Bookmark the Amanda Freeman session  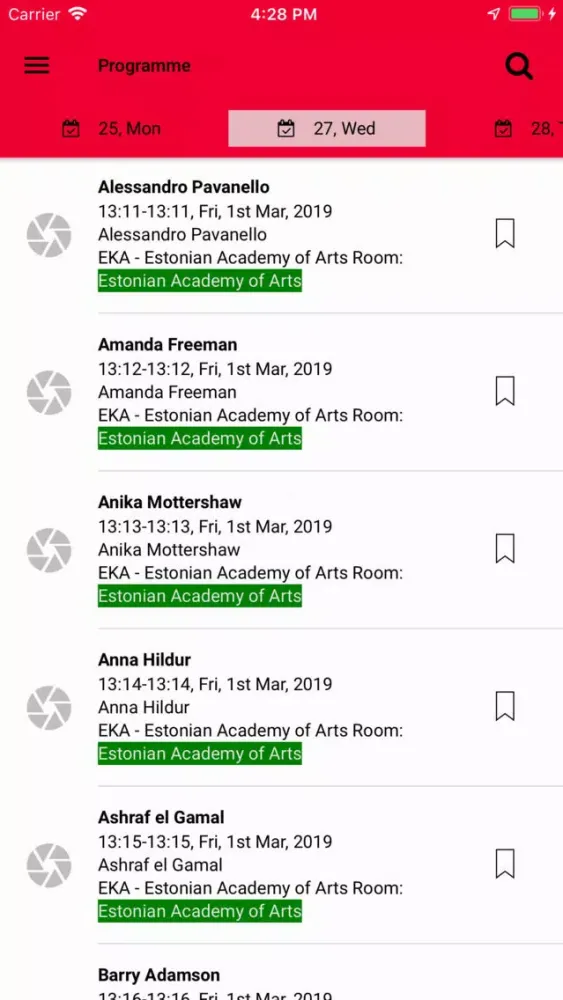(x=505, y=391)
